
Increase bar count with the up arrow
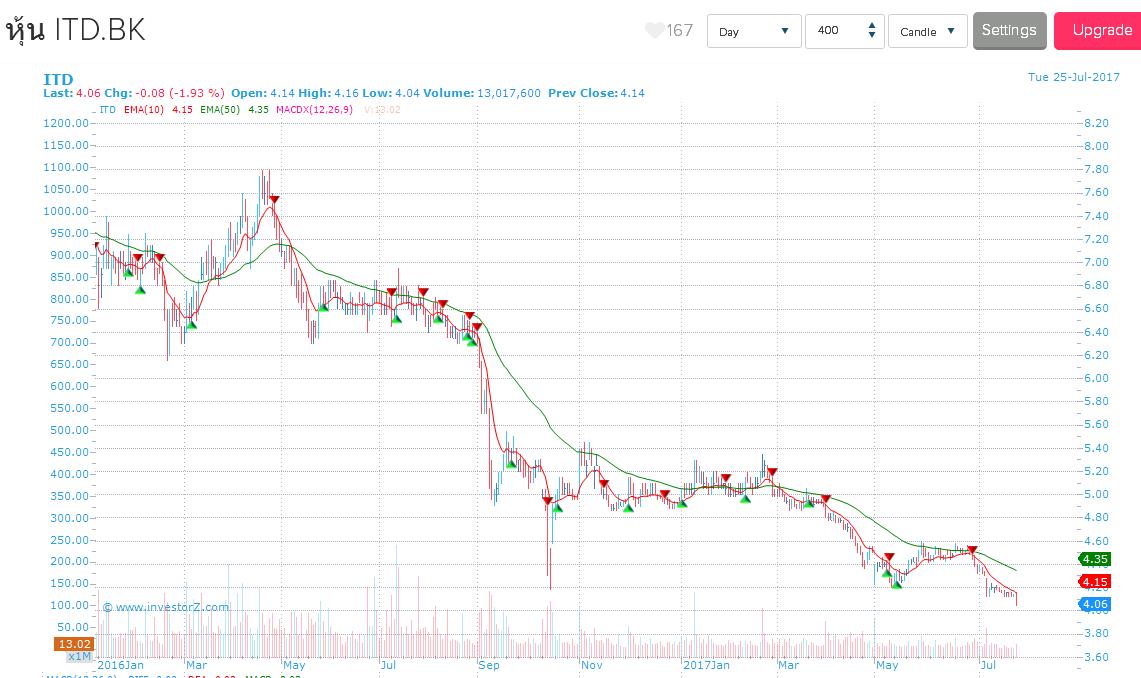point(872,25)
